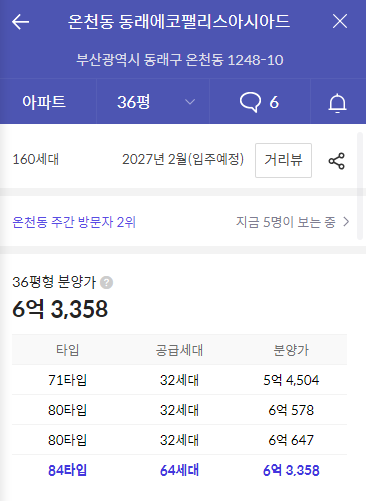Click the 타입 column header
The image size is (366, 501).
coord(68,350)
